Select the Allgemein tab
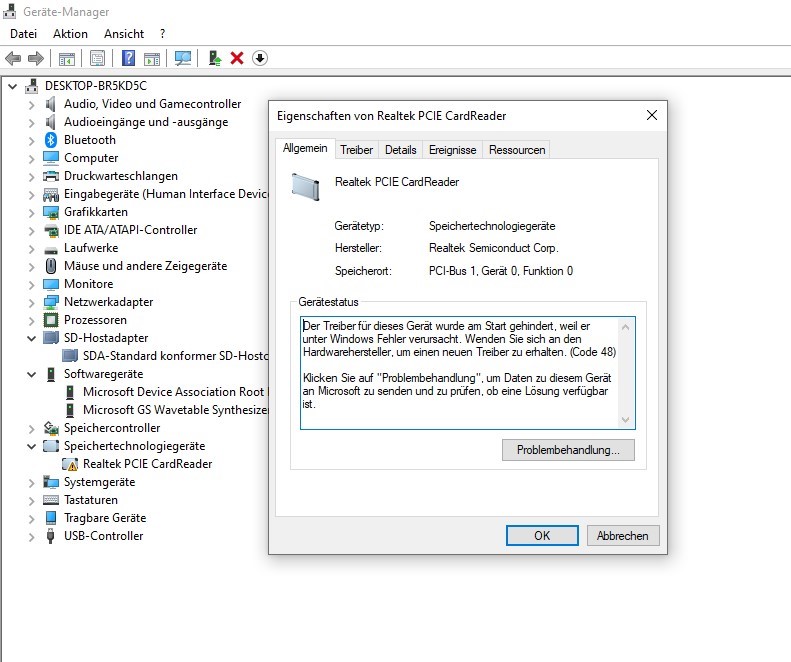The height and width of the screenshot is (662, 791). pos(305,148)
